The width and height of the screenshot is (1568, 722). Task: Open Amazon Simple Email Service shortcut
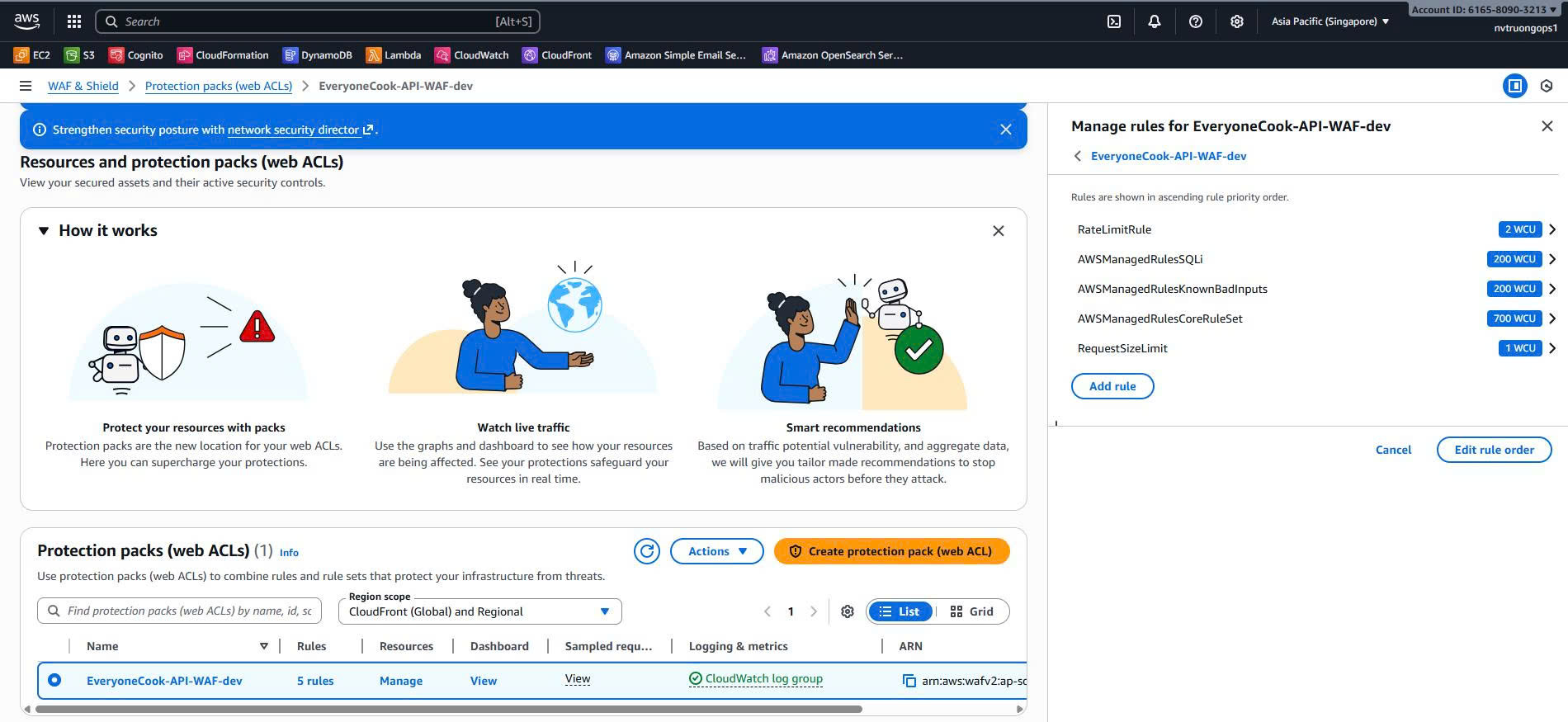(676, 55)
